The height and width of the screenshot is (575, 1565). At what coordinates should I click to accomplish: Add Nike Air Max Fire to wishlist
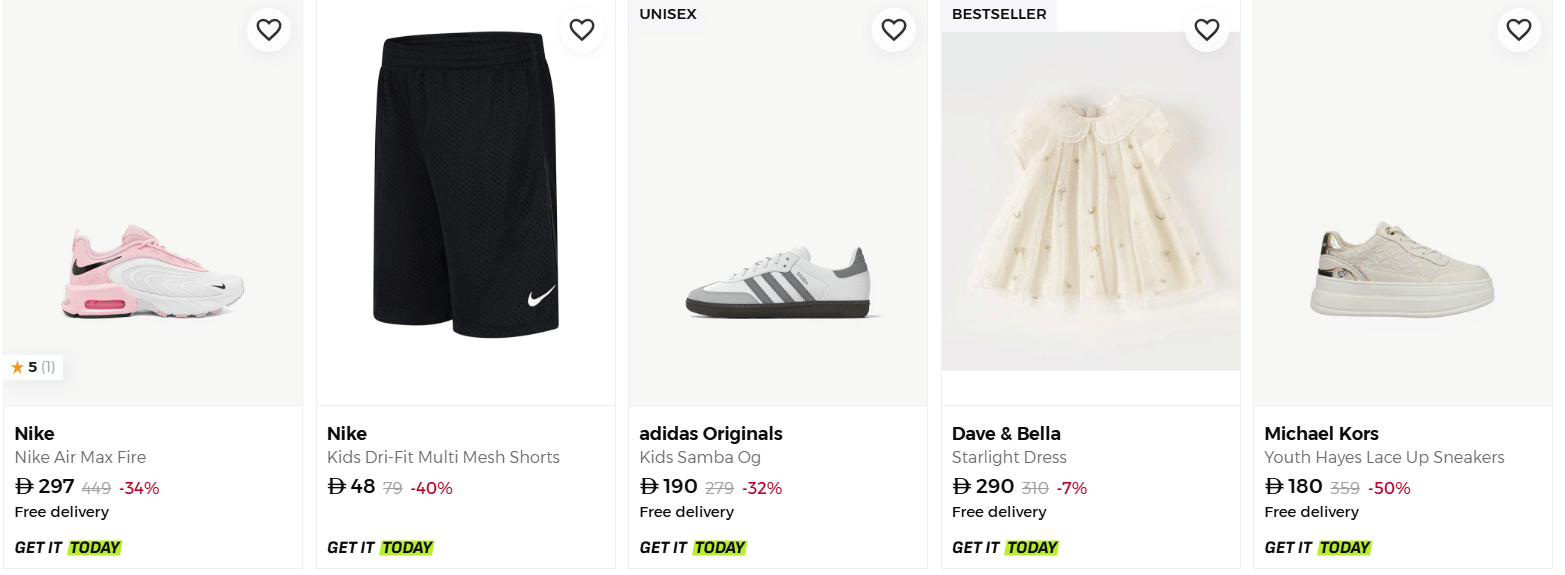coord(269,30)
